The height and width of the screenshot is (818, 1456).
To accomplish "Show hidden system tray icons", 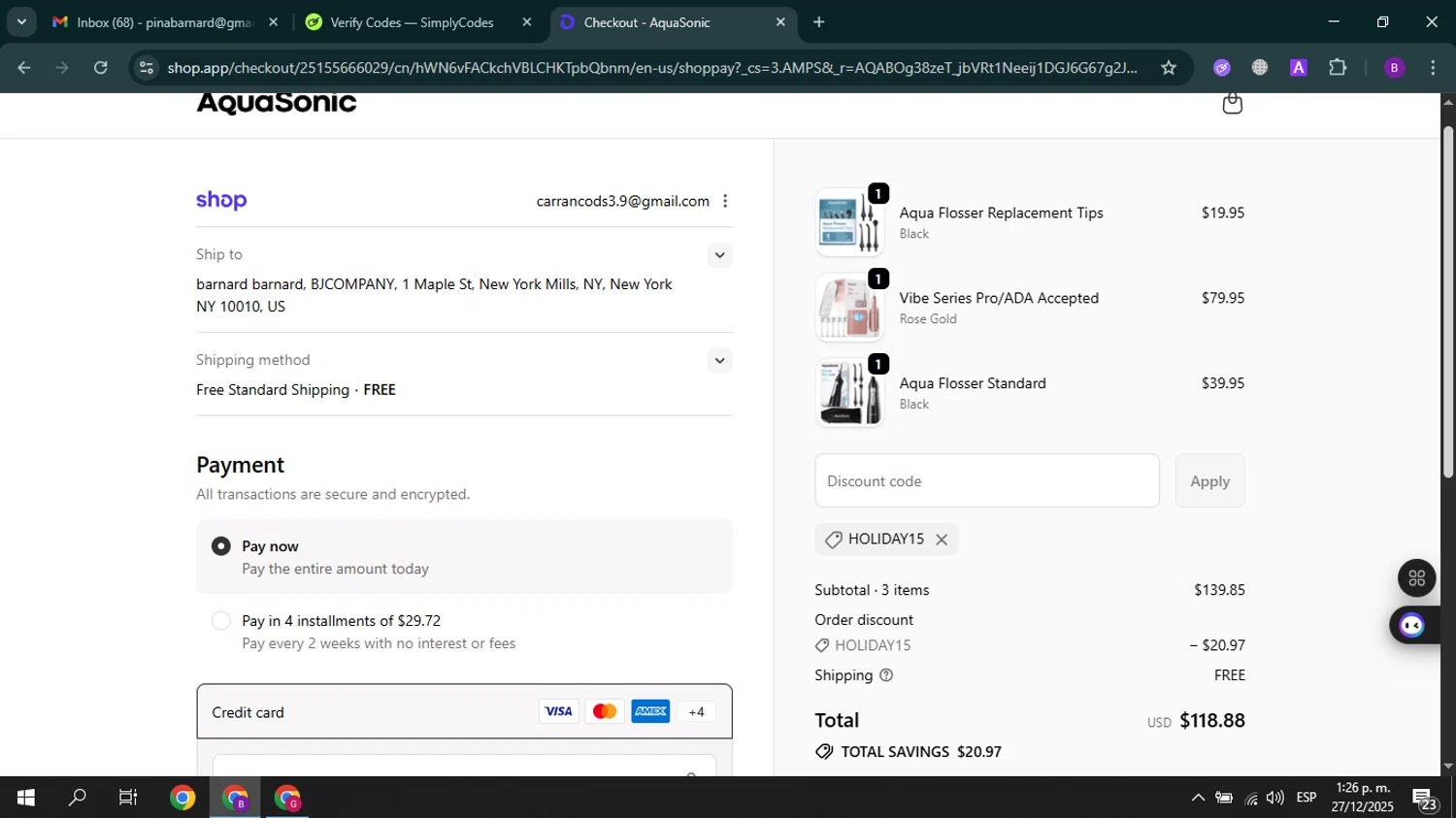I will point(1198,798).
